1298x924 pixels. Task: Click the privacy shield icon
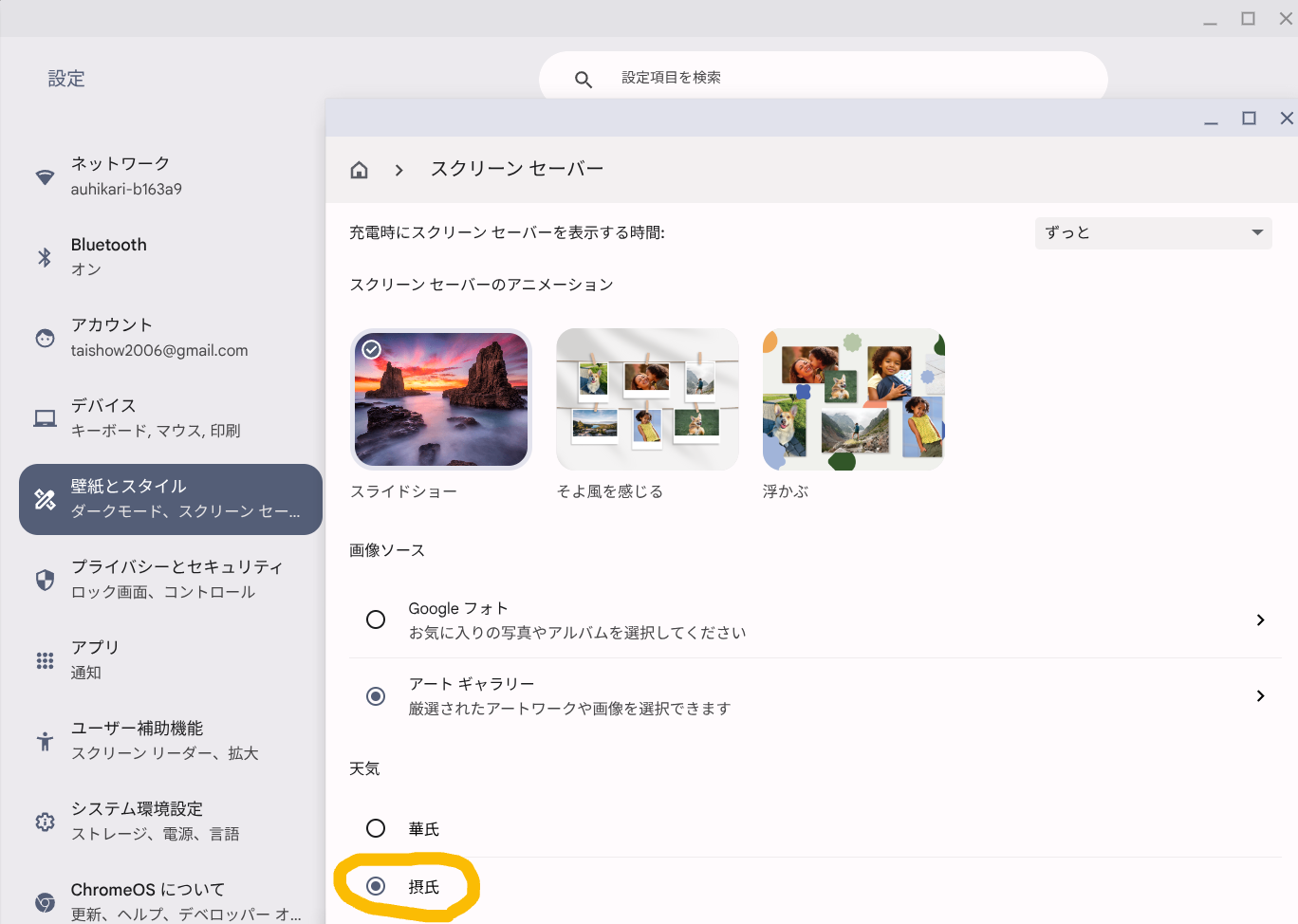click(x=45, y=580)
